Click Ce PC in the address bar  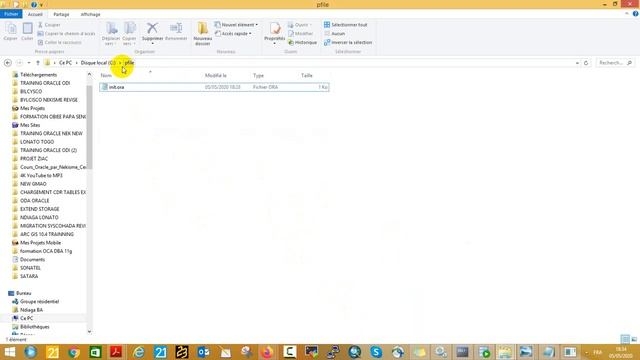[x=65, y=63]
